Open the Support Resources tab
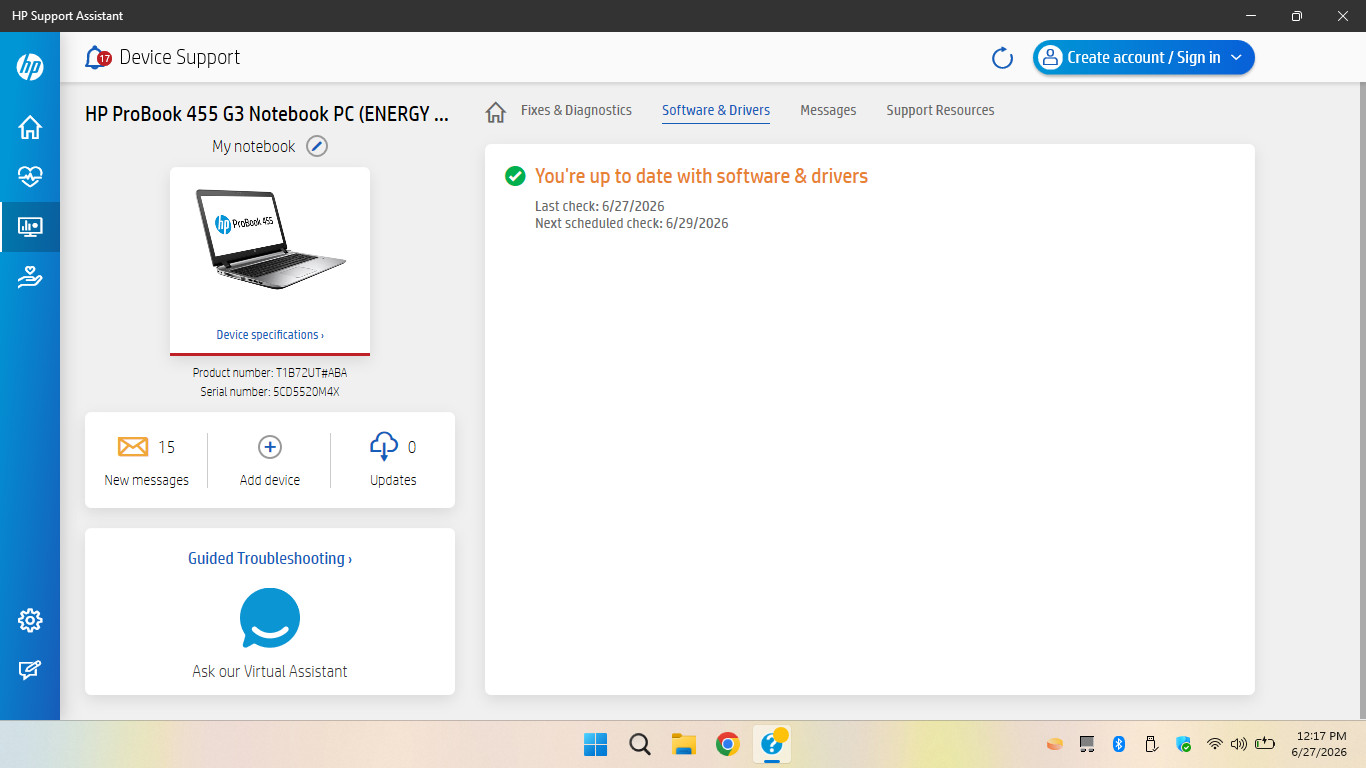 (x=940, y=110)
